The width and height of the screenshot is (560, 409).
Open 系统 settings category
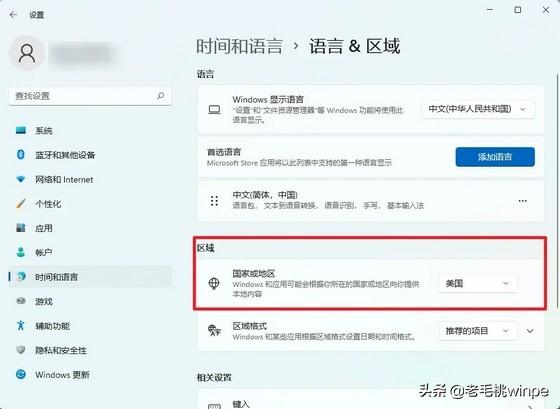coord(90,130)
